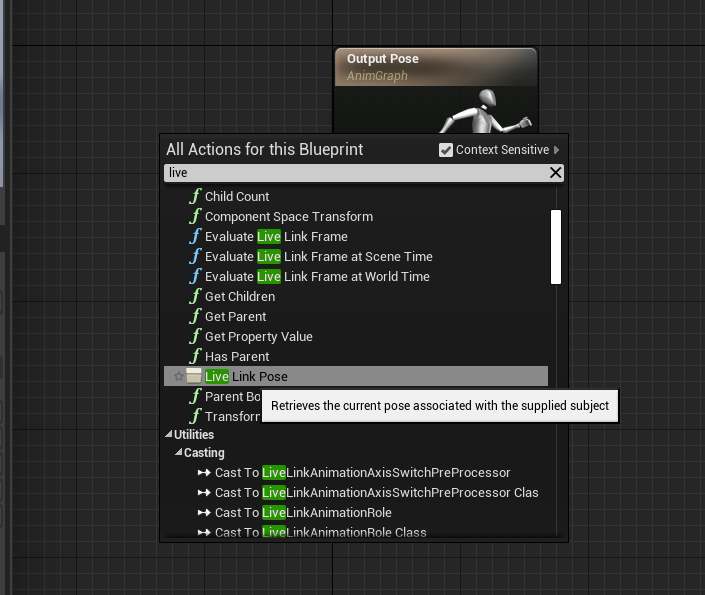Click the actions list scrollbar thumb
Screen dimensions: 705x595
[556, 247]
